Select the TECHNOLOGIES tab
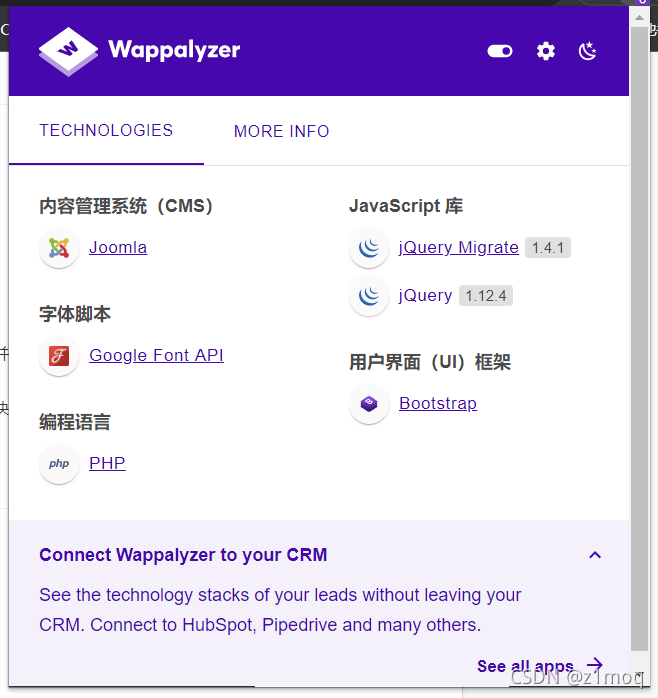 click(106, 131)
